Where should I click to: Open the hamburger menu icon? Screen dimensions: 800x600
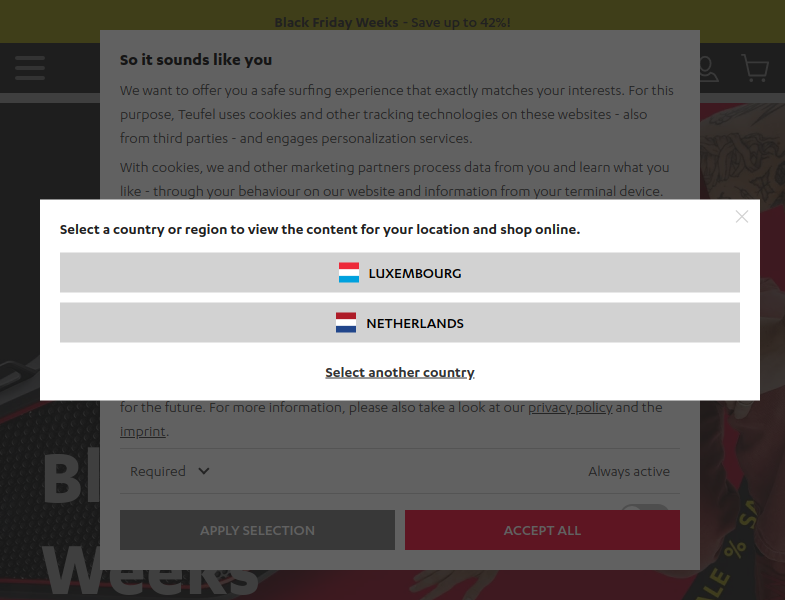pos(30,68)
